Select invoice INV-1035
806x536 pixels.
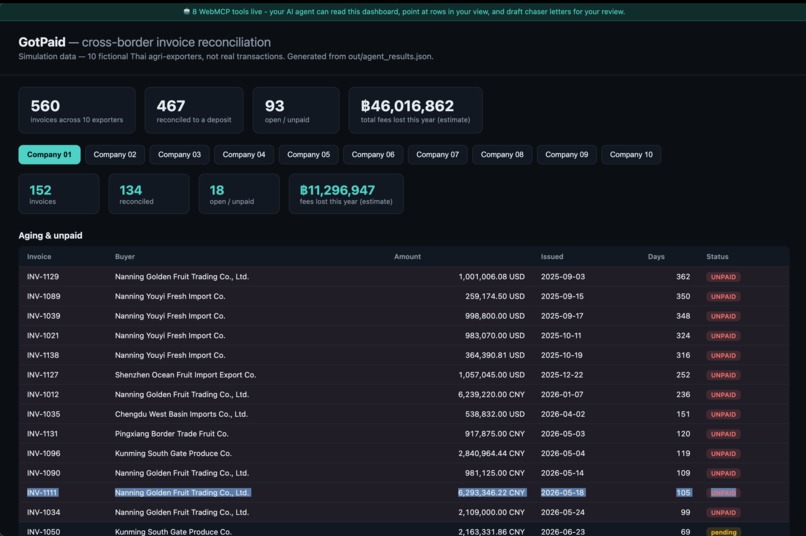tap(44, 414)
